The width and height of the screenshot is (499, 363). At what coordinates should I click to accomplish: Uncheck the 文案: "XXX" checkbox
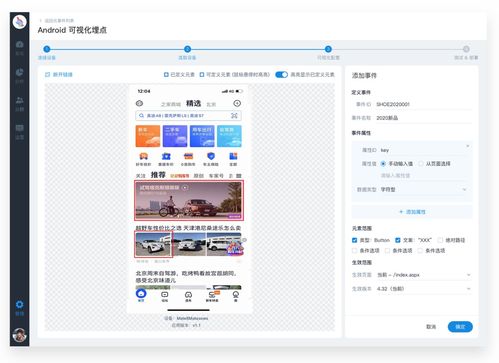398,240
